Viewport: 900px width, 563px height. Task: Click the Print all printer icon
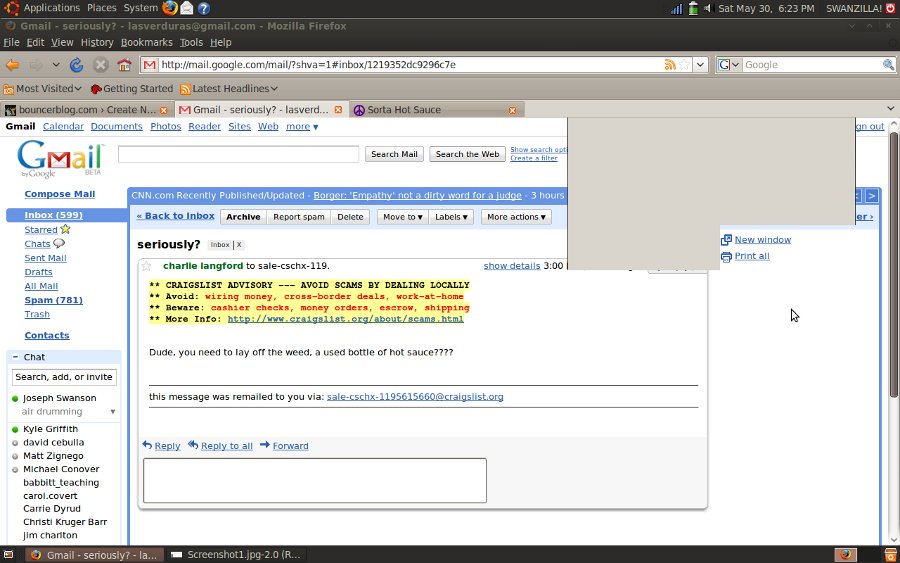[x=726, y=257]
